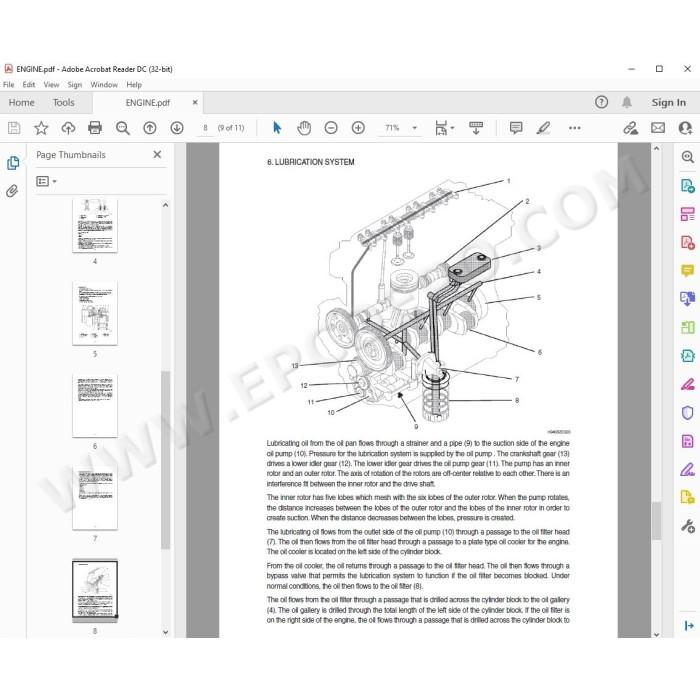Open the notifications bell
The image size is (700, 700).
pyautogui.click(x=627, y=102)
